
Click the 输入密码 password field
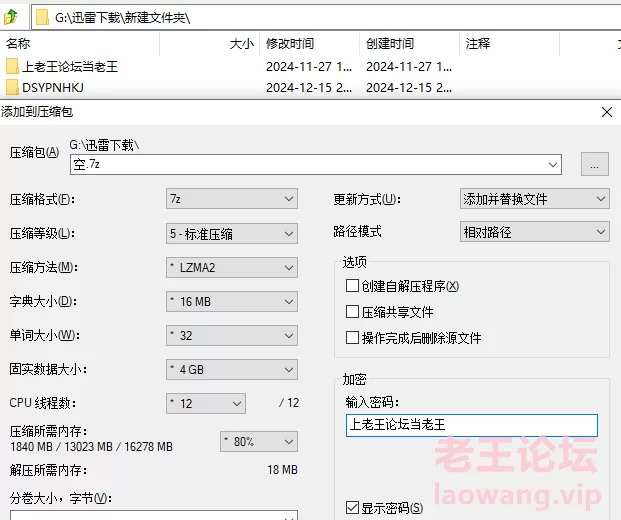[x=472, y=425]
